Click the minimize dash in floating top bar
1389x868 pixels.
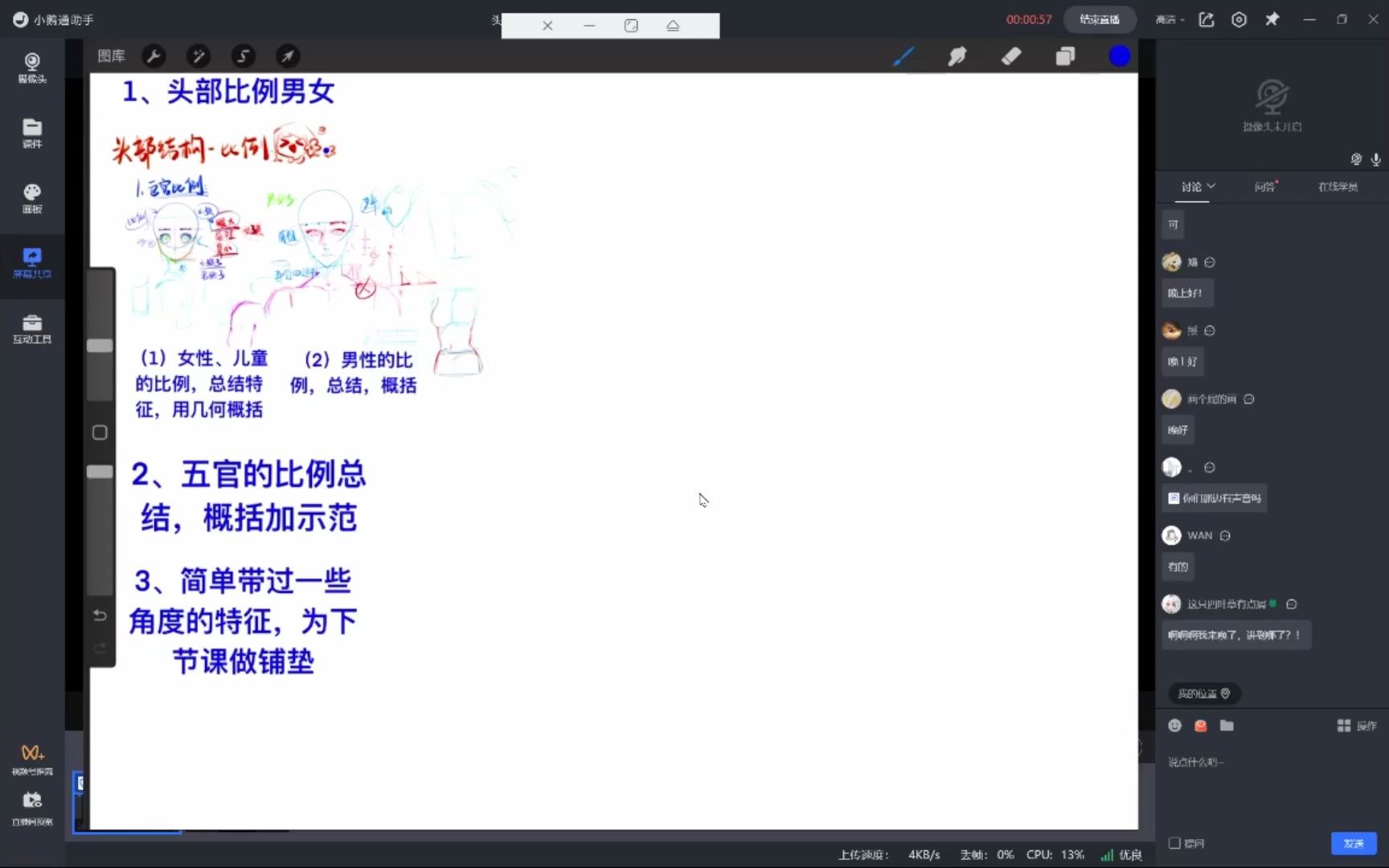coord(589,26)
